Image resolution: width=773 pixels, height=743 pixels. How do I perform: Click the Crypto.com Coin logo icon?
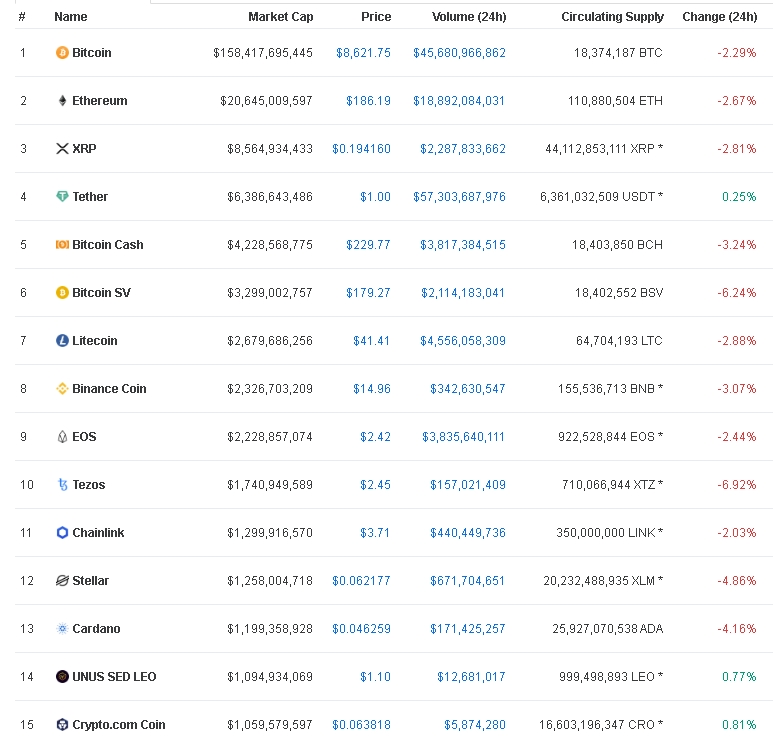62,724
